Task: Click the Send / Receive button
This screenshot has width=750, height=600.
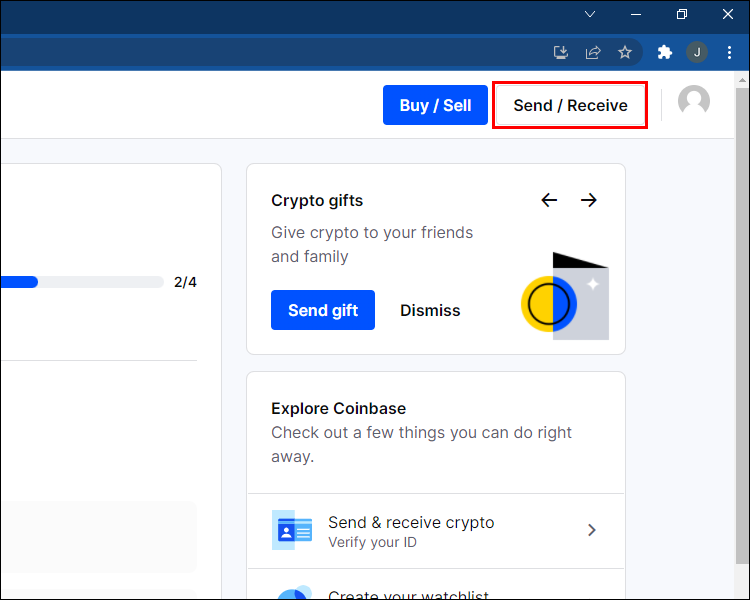Action: click(x=570, y=105)
